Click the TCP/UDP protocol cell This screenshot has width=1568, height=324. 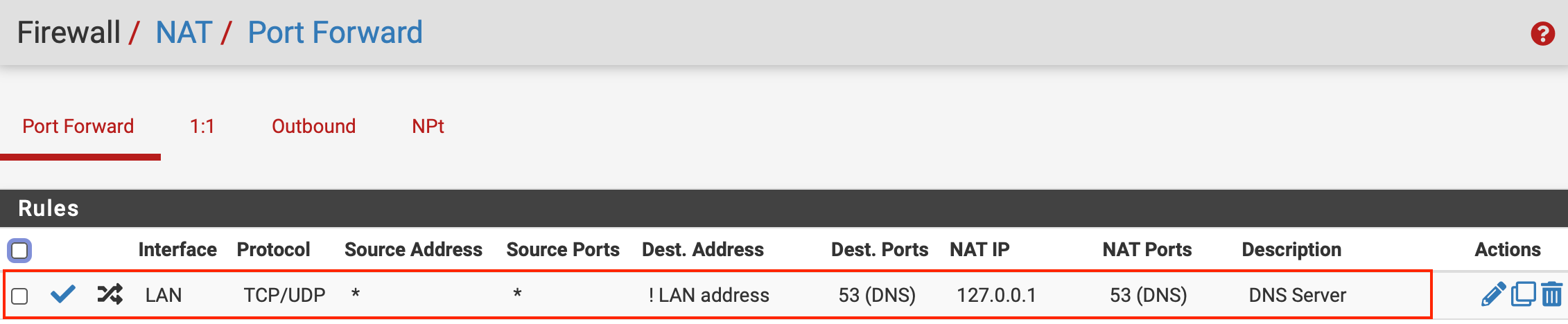tap(284, 295)
